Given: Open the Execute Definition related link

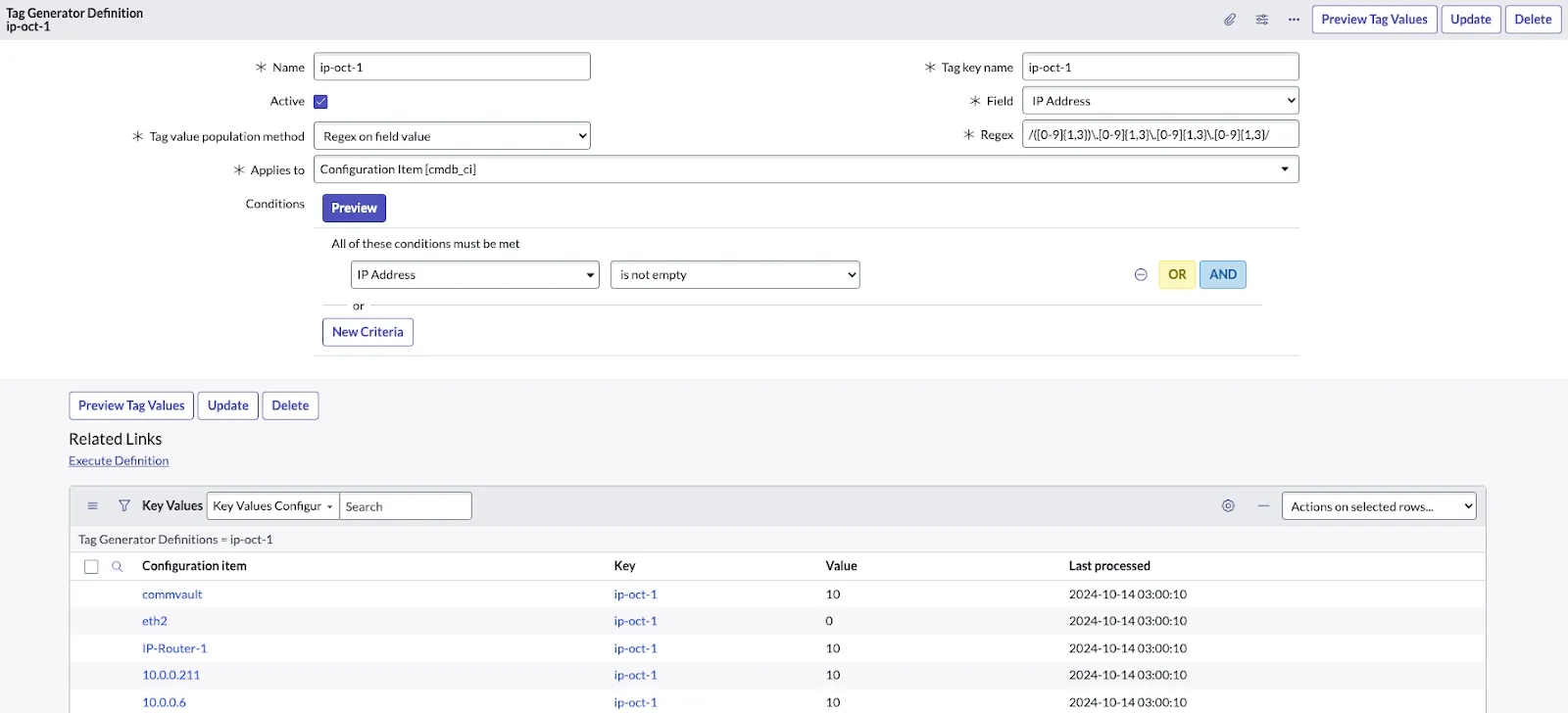Looking at the screenshot, I should coord(119,461).
